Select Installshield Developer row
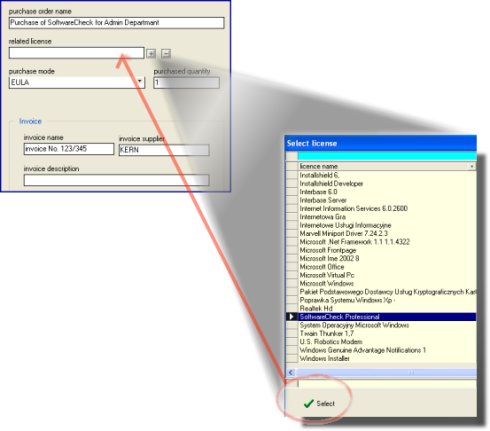The width and height of the screenshot is (490, 431). (x=387, y=183)
